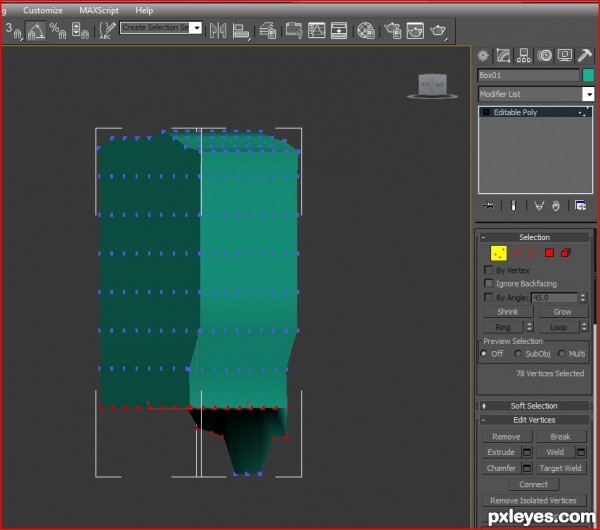
Task: Switch to the Display command panel tab
Action: 564,56
